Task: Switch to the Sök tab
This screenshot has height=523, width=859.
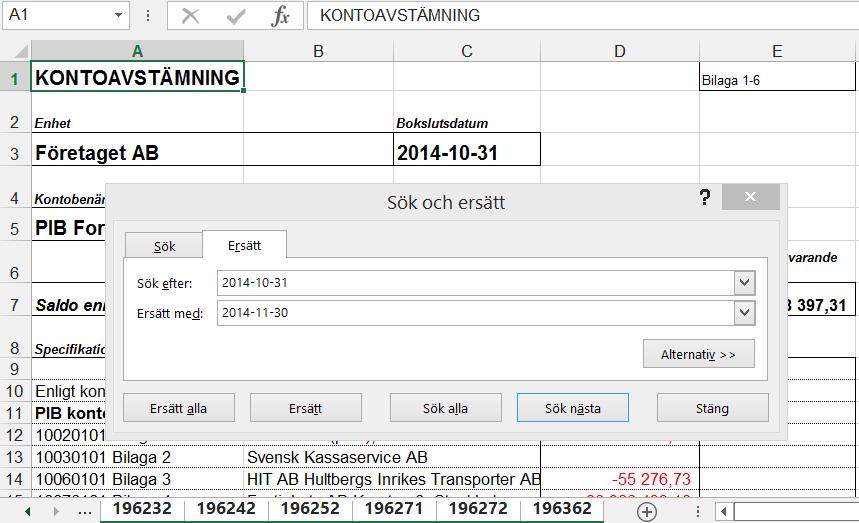Action: point(164,246)
